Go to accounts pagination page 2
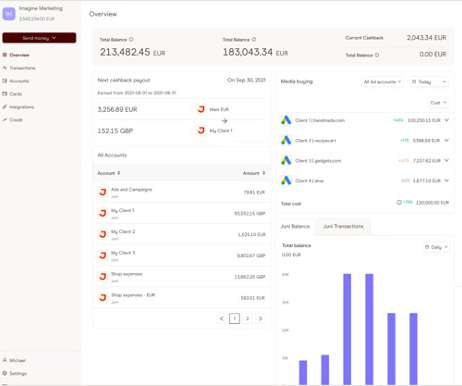Viewport: 462px width, 386px height. click(247, 319)
